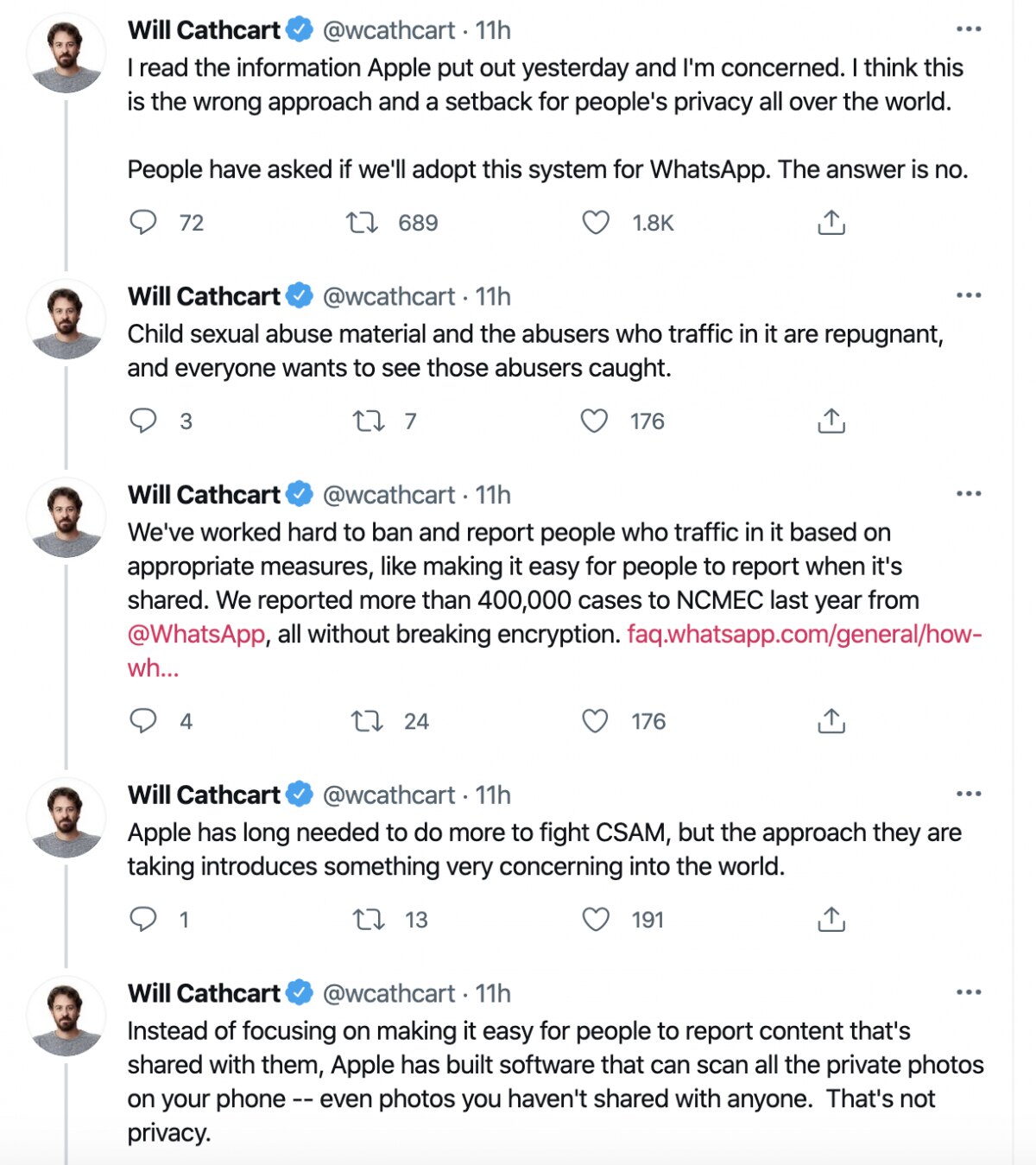The width and height of the screenshot is (1036, 1165).
Task: Retweet the tweet with 689 retweets
Action: 362,223
